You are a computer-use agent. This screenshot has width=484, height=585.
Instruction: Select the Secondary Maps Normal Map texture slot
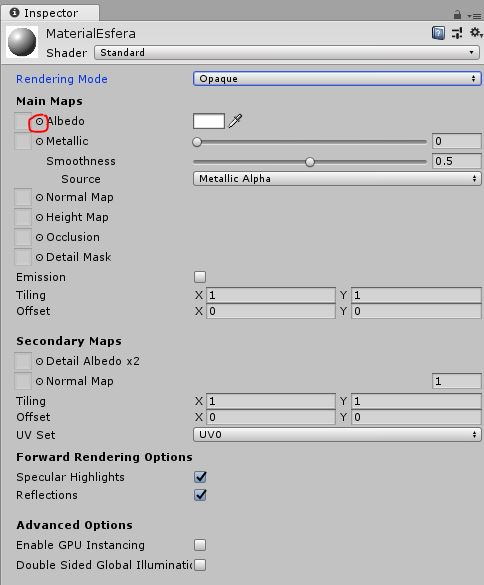pyautogui.click(x=23, y=381)
